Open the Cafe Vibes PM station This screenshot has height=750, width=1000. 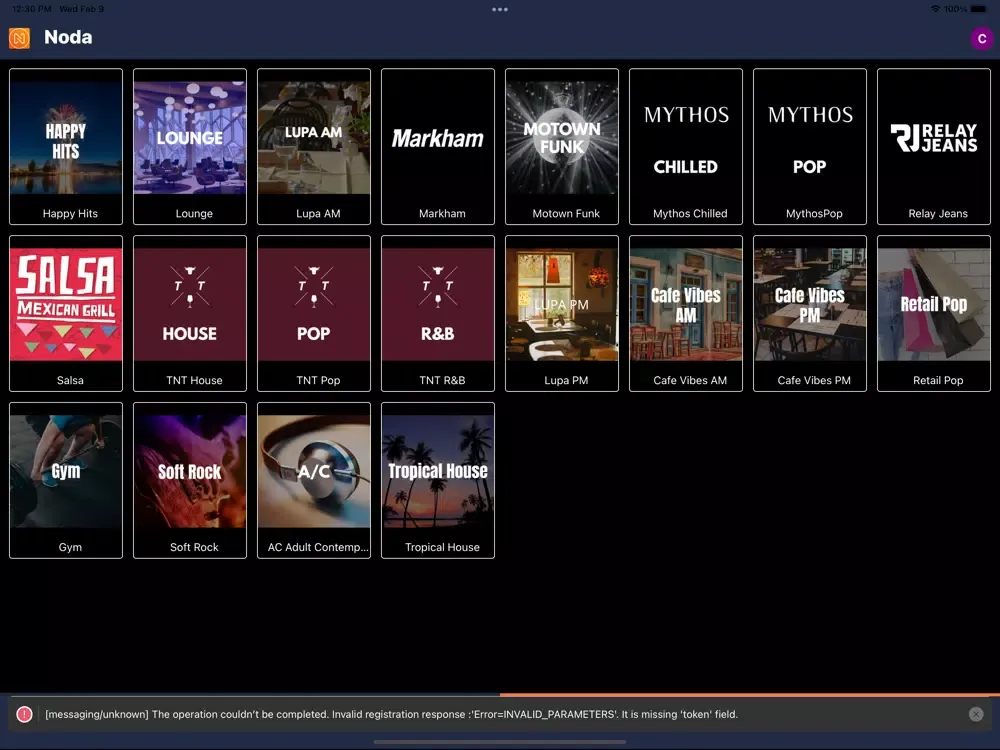click(x=810, y=313)
